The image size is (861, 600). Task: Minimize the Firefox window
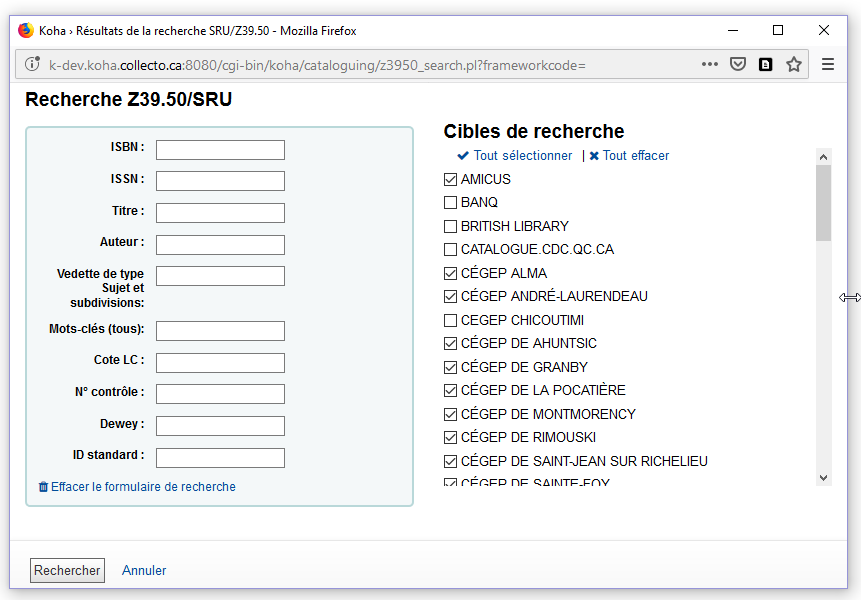pos(733,30)
